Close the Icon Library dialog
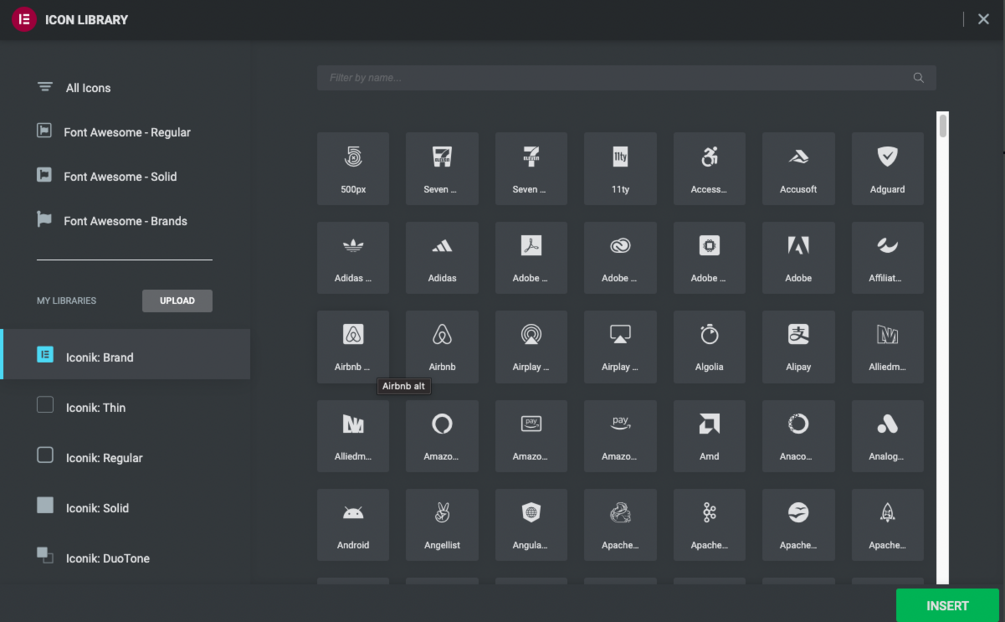The height and width of the screenshot is (622, 1005). (983, 19)
